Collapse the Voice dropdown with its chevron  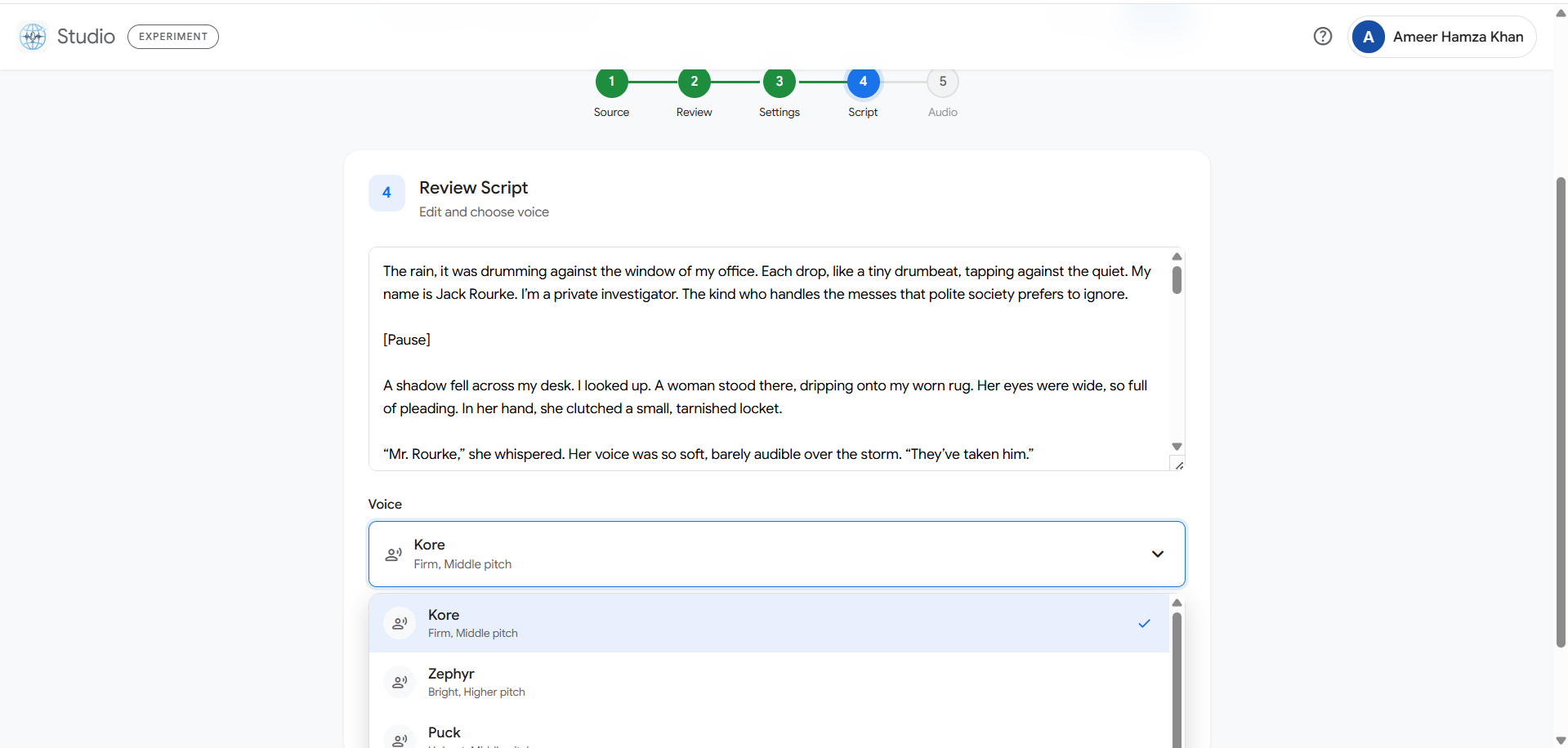pos(1157,554)
